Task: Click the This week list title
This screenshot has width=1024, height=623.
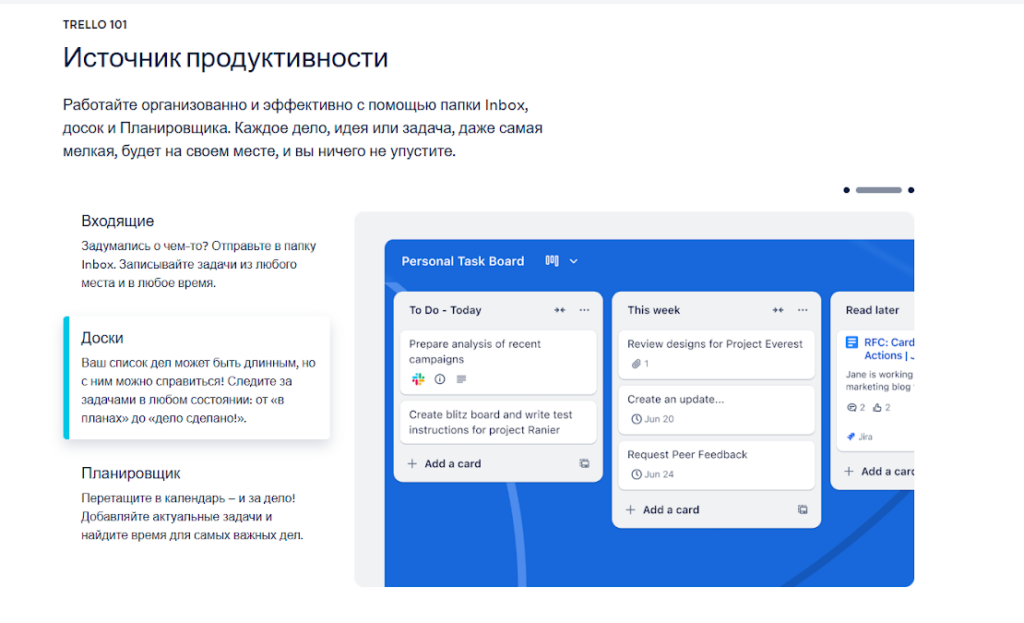Action: point(653,310)
